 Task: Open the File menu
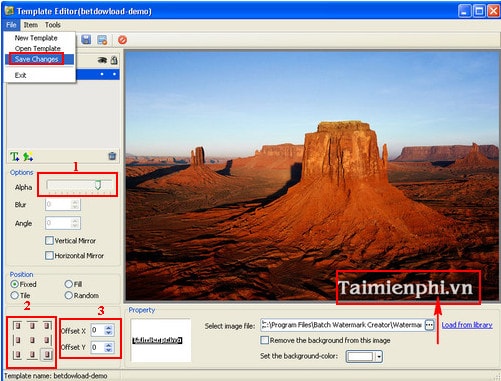click(x=11, y=25)
